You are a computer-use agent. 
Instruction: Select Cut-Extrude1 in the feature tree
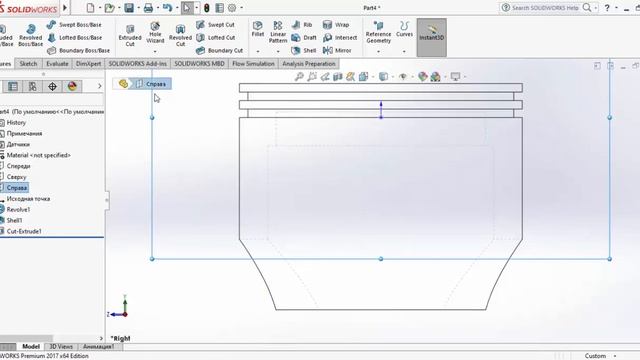pos(21,231)
